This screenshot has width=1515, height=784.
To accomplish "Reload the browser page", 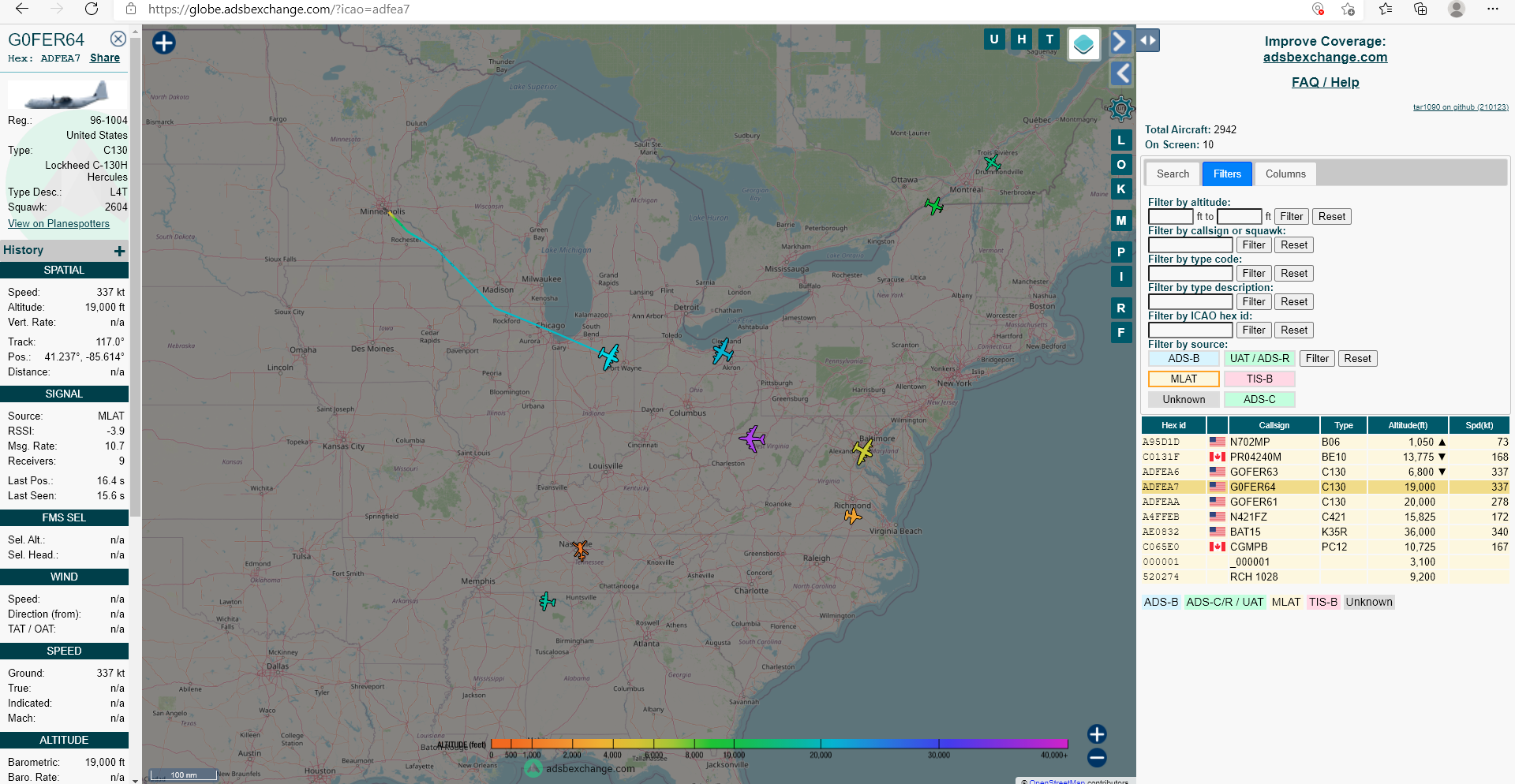I will pos(92,9).
